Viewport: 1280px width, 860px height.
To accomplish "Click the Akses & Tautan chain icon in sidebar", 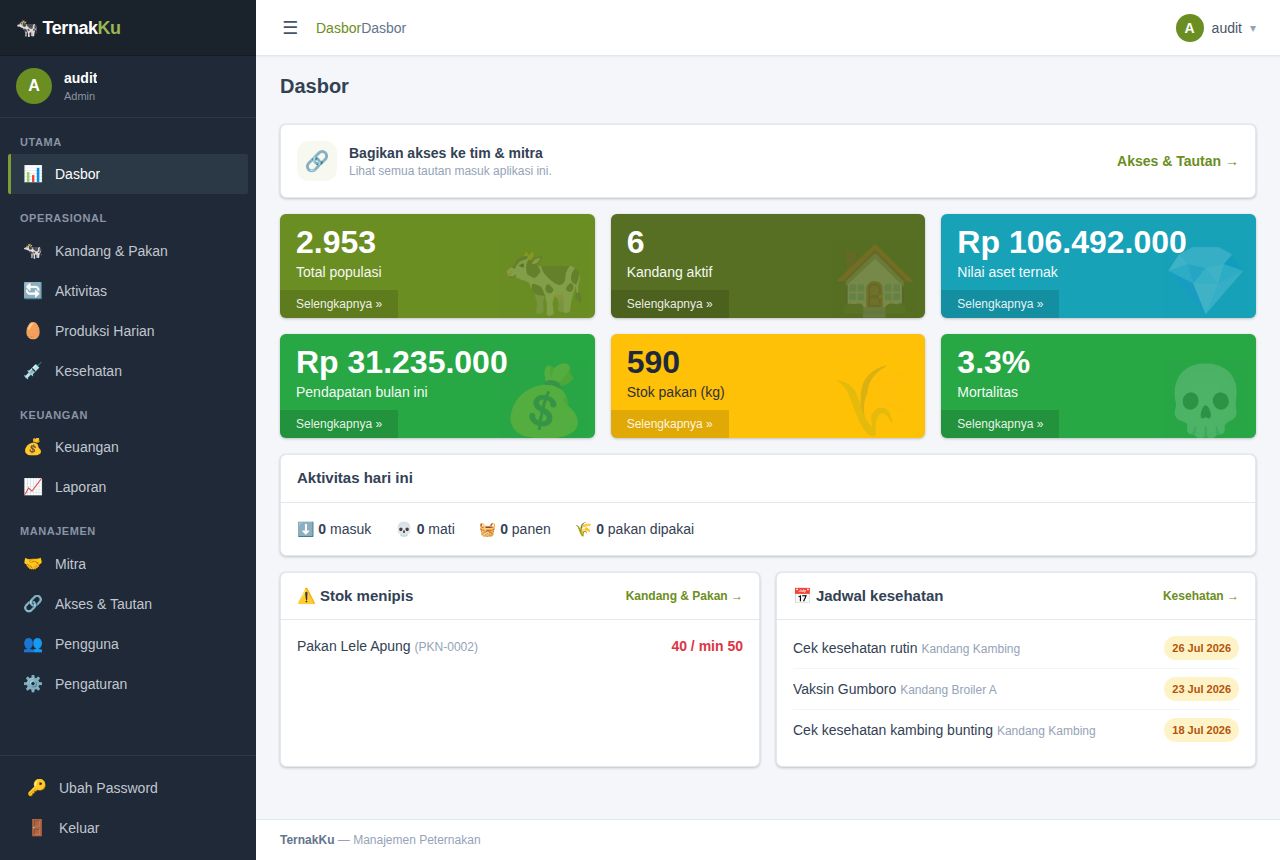I will tap(33, 604).
